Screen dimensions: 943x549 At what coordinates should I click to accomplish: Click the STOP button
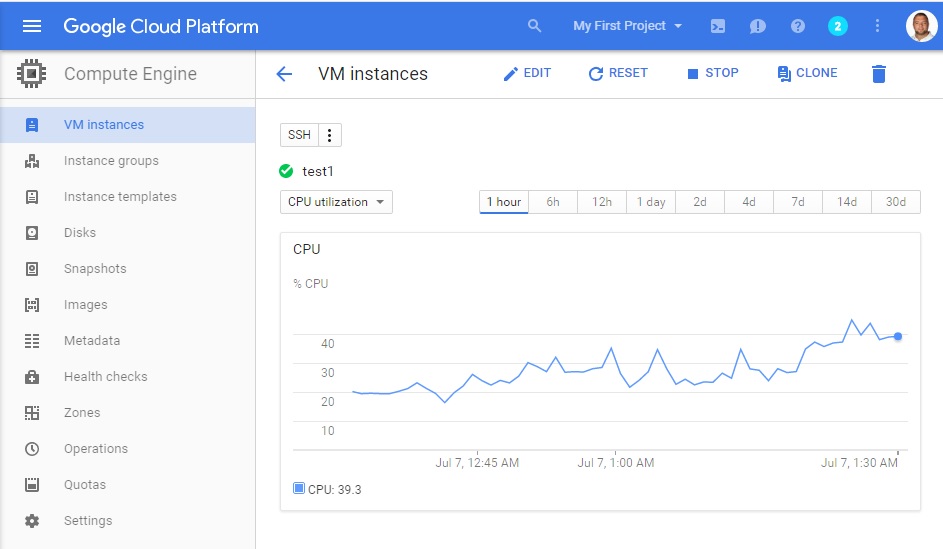click(x=713, y=73)
